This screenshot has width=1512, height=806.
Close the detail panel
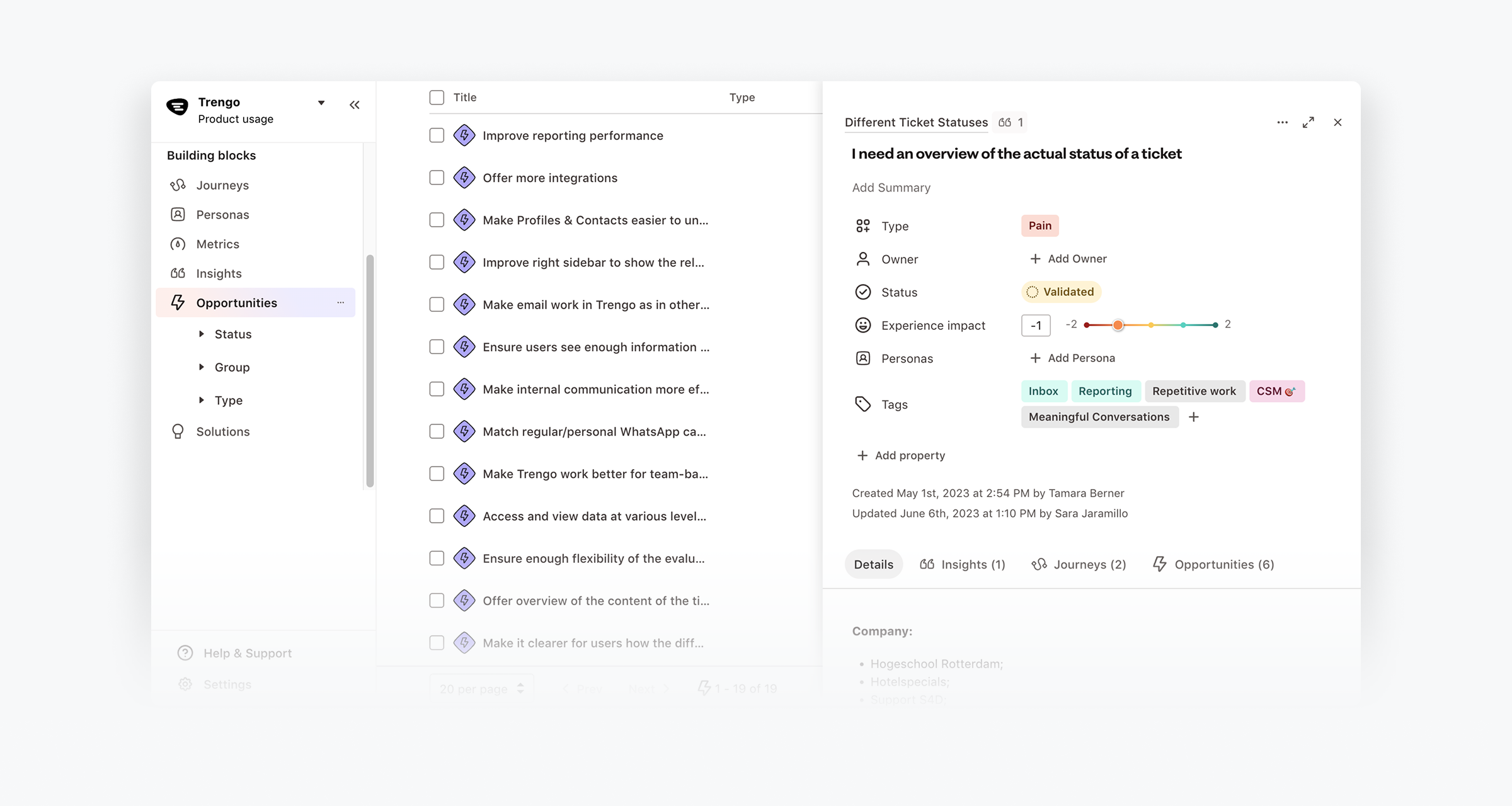point(1337,122)
